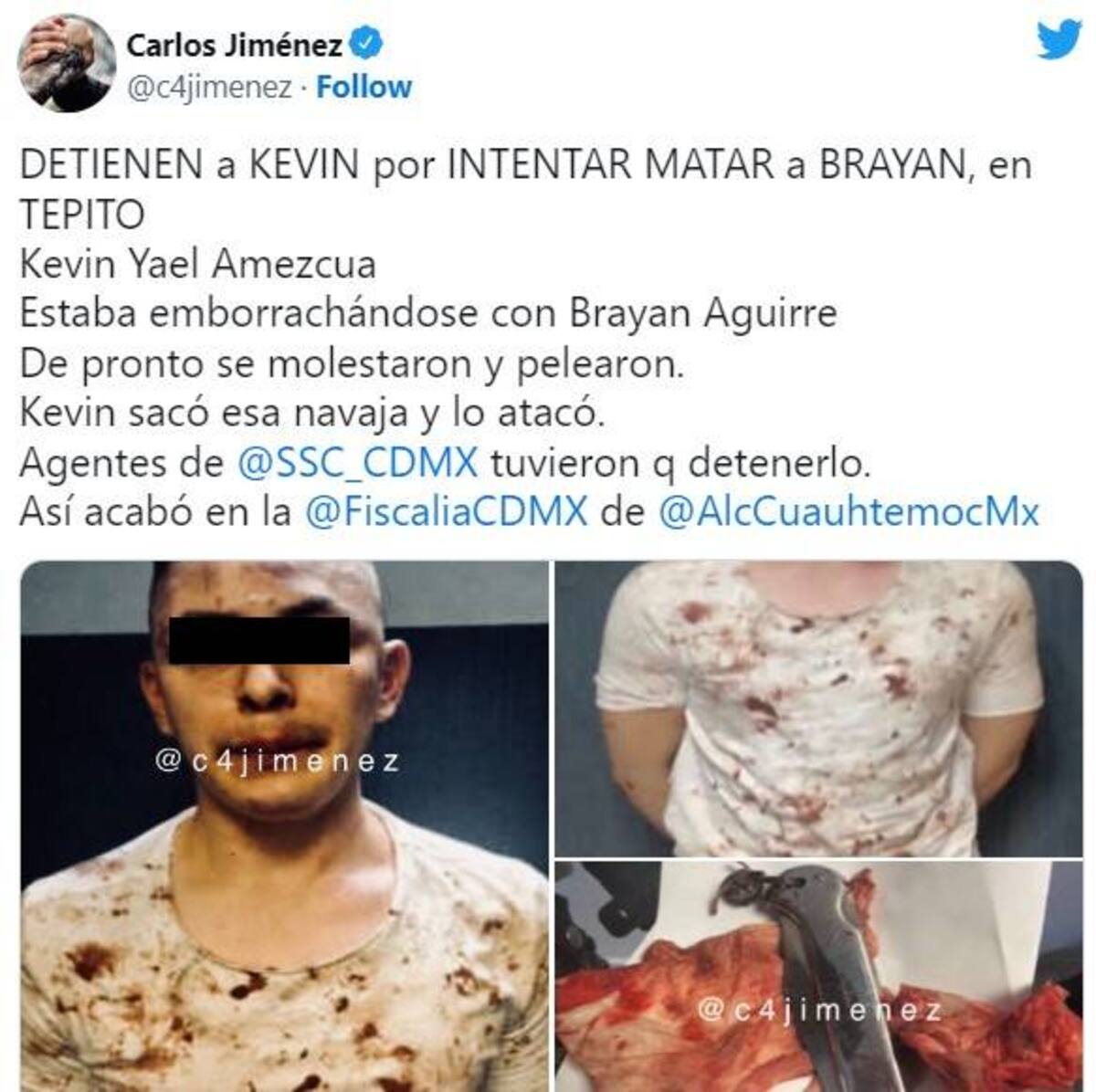Image resolution: width=1096 pixels, height=1092 pixels.
Task: Click the @c4jimenez watermark on left photo
Action: click(x=279, y=762)
